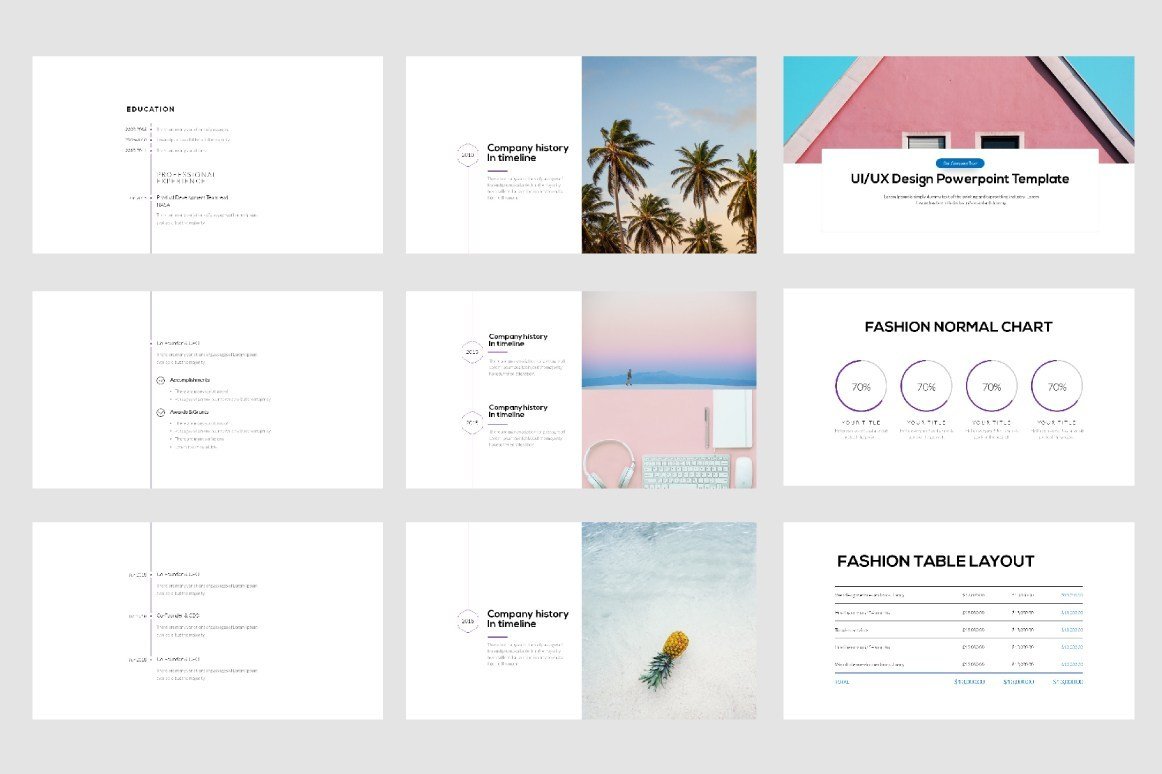
Task: Select YOUR TITLE under the rightmost 70% ring
Action: (1056, 423)
